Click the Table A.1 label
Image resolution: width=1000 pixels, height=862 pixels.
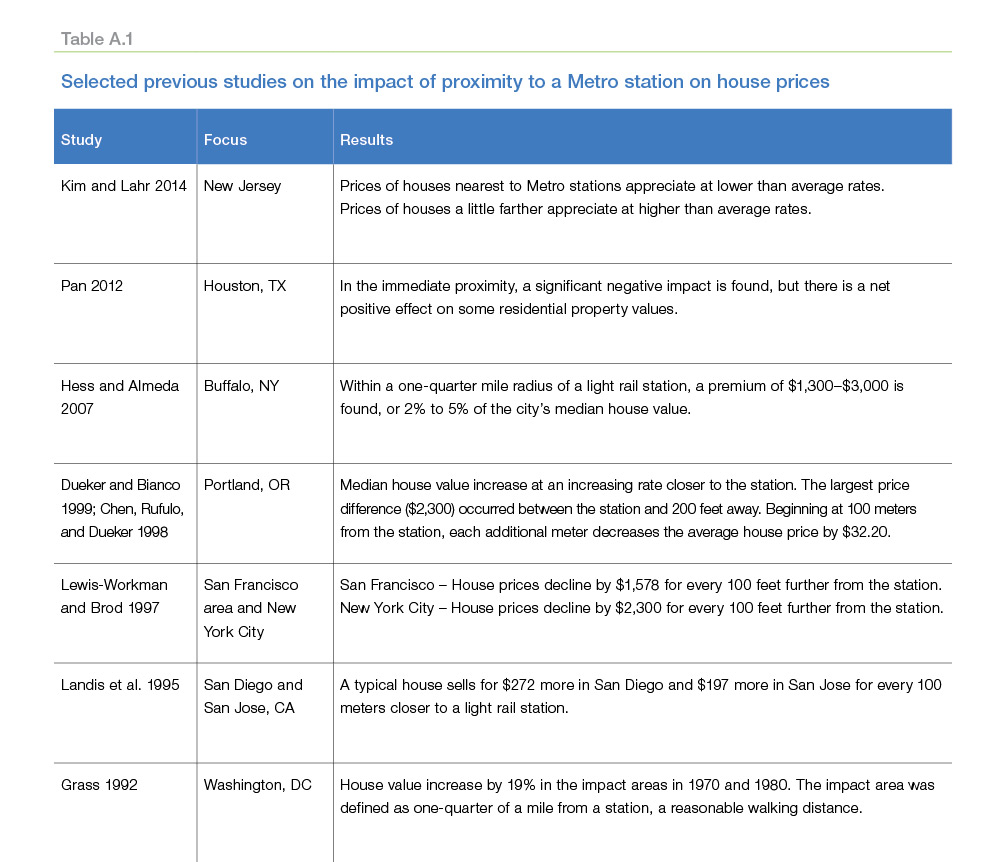[97, 39]
